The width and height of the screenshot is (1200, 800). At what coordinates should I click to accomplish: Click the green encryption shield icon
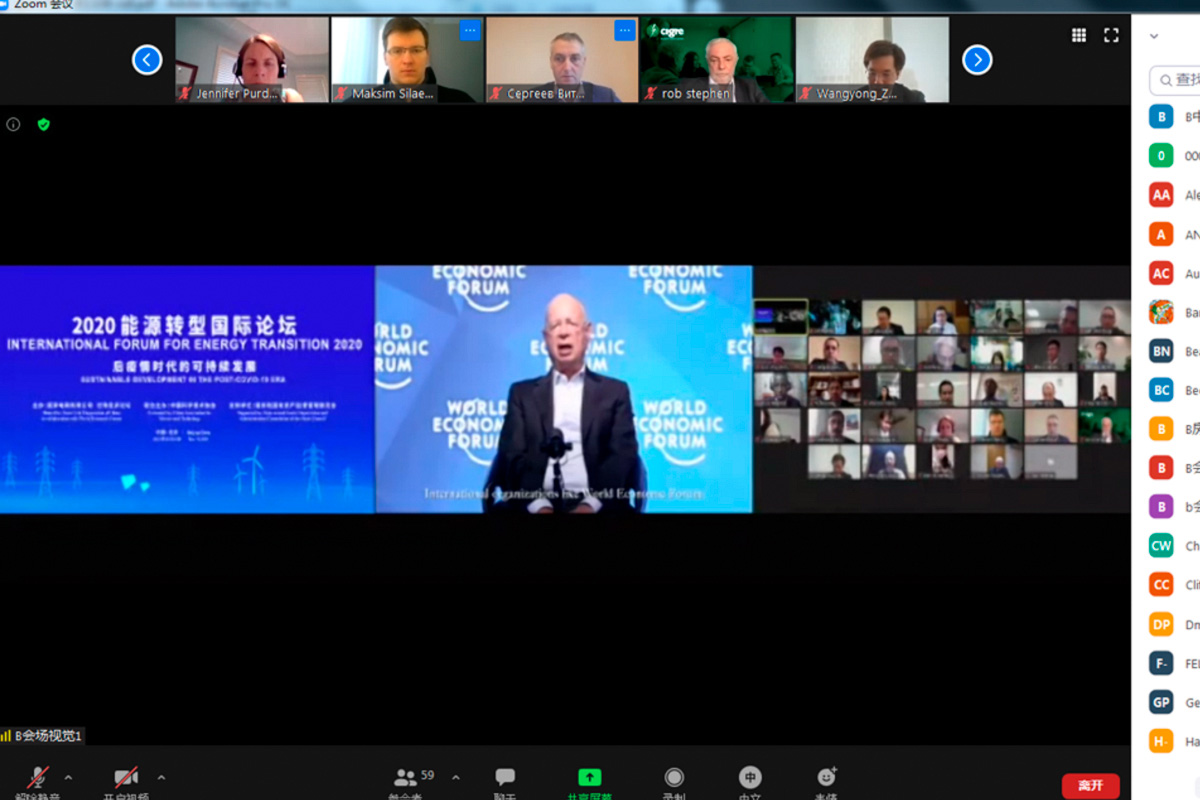point(43,125)
